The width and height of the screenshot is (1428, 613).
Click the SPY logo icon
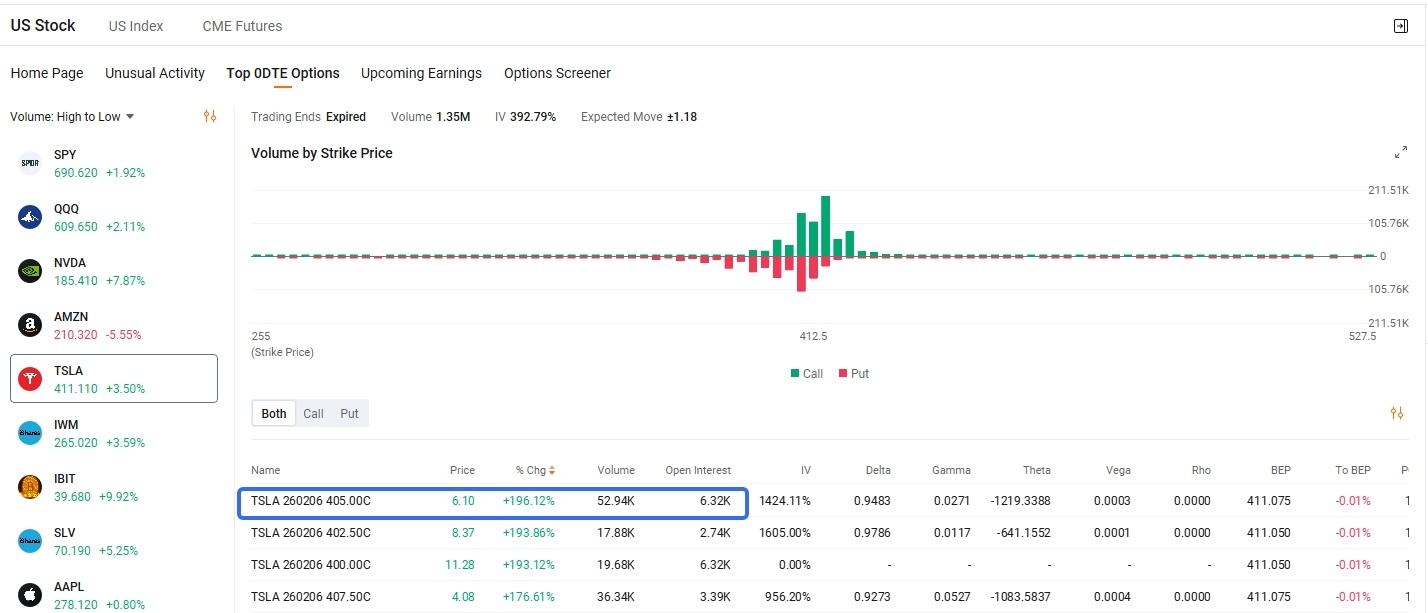click(x=30, y=163)
